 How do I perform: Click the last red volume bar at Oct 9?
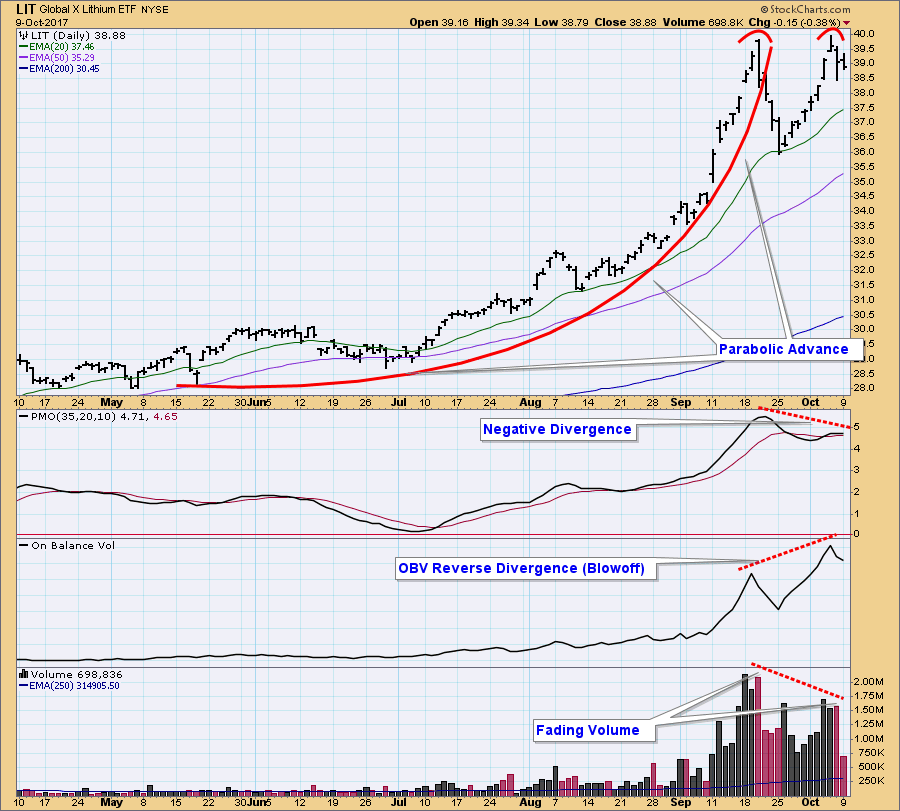[x=843, y=775]
